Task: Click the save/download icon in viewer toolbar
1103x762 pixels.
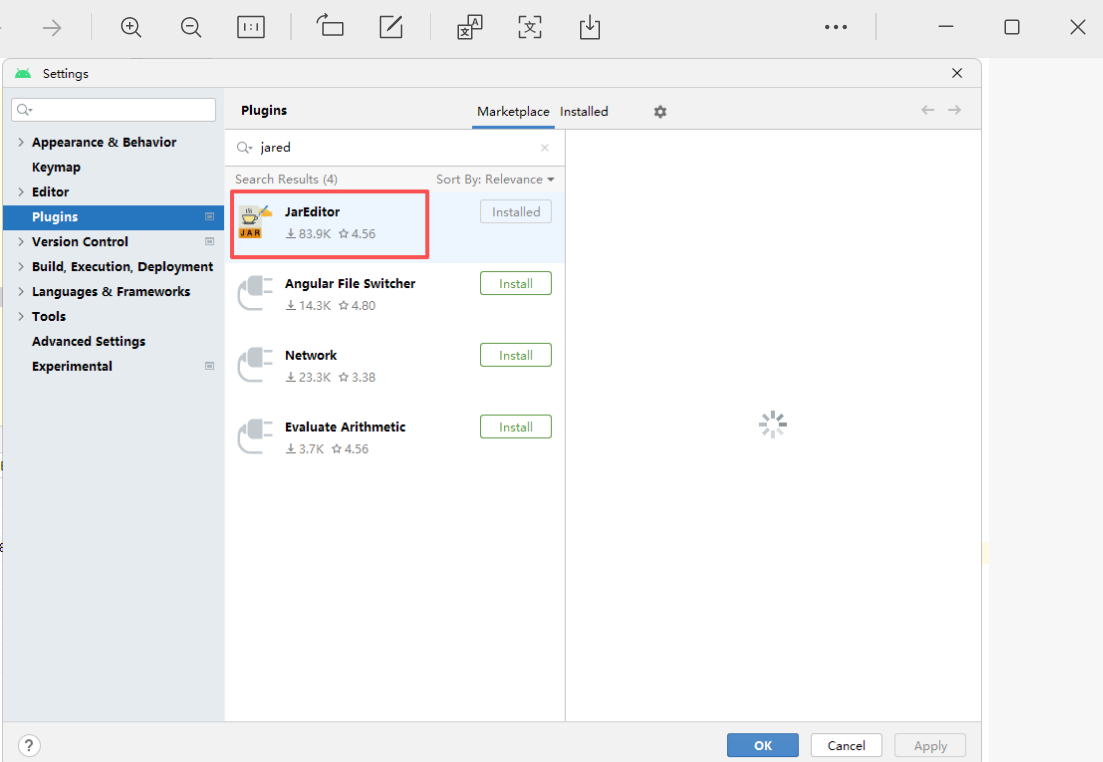Action: (x=589, y=27)
